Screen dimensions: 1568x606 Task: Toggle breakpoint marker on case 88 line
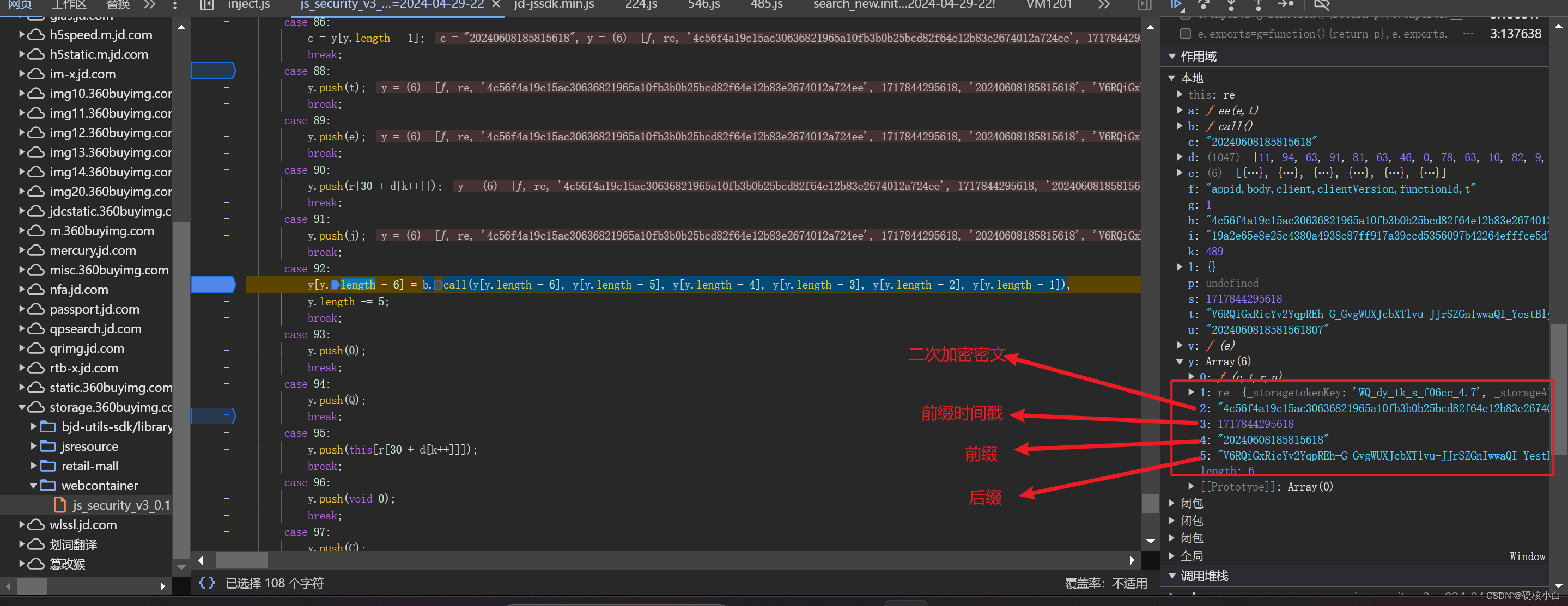(x=213, y=71)
